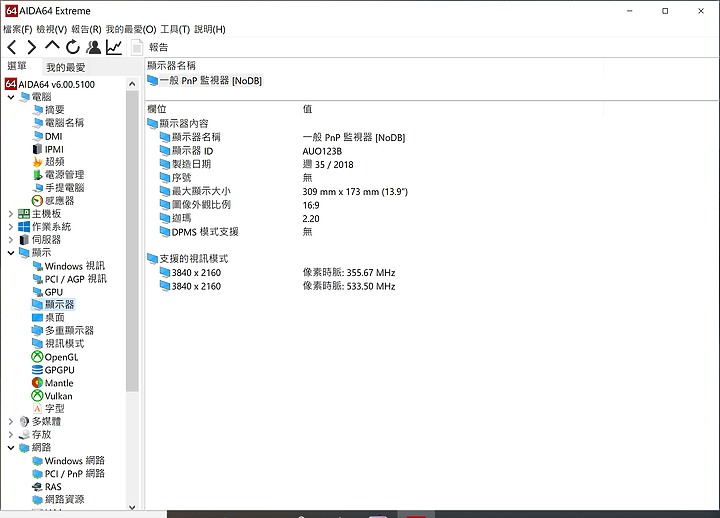The height and width of the screenshot is (518, 720).
Task: Expand the 伺服器 tree node
Action: point(11,240)
